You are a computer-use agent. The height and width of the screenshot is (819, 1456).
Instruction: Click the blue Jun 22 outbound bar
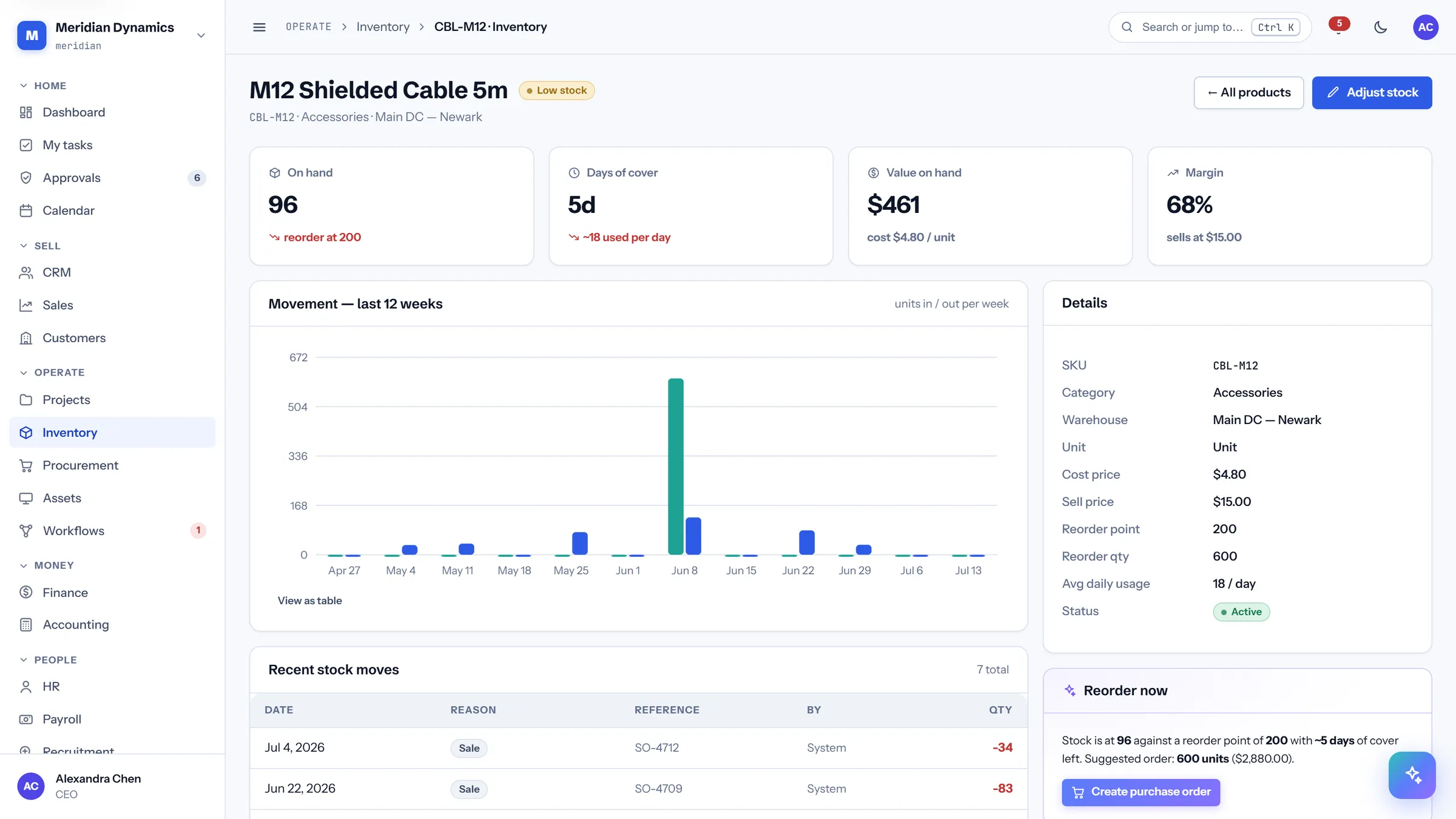pos(807,542)
